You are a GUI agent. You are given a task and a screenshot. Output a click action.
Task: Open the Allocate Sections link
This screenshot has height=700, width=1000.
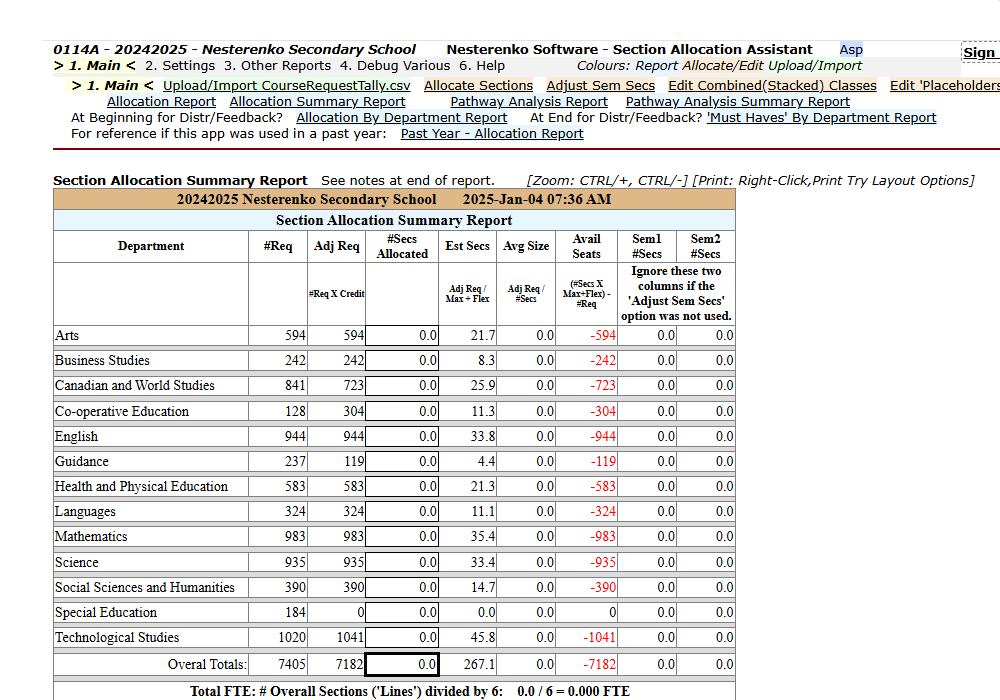(478, 86)
